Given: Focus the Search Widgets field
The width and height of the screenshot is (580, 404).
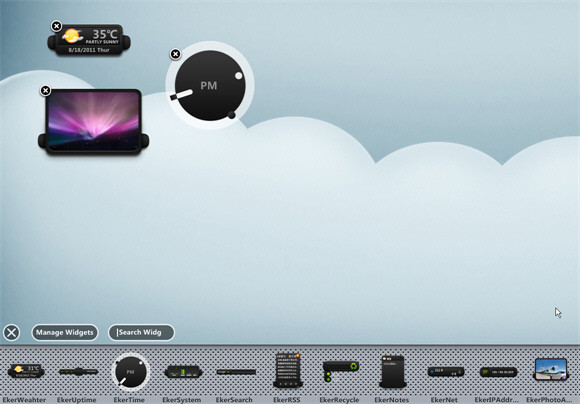Looking at the screenshot, I should [141, 332].
